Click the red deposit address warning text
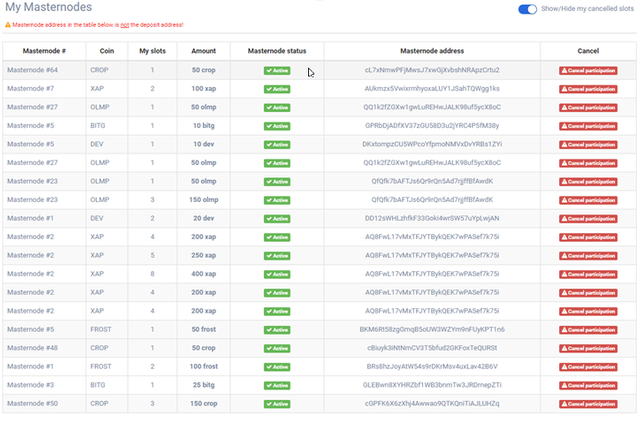The width and height of the screenshot is (640, 421). [x=98, y=25]
